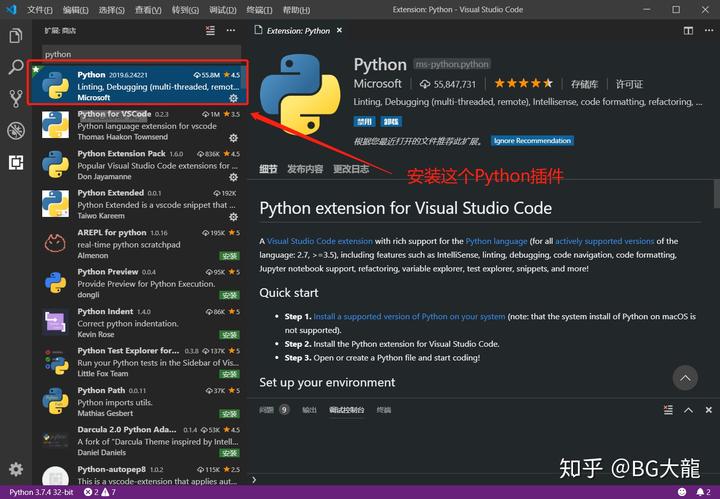
Task: Switch to the 输出 output panel tab
Action: pos(309,410)
